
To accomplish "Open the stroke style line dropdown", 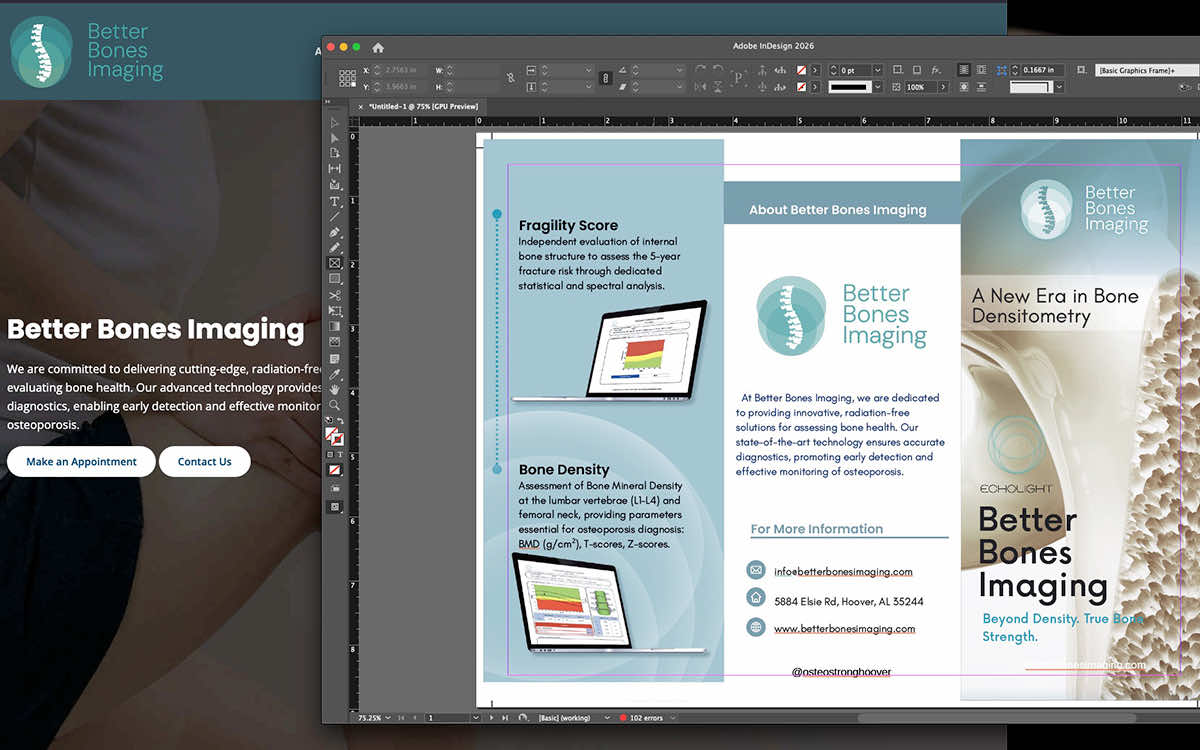I will click(x=877, y=86).
